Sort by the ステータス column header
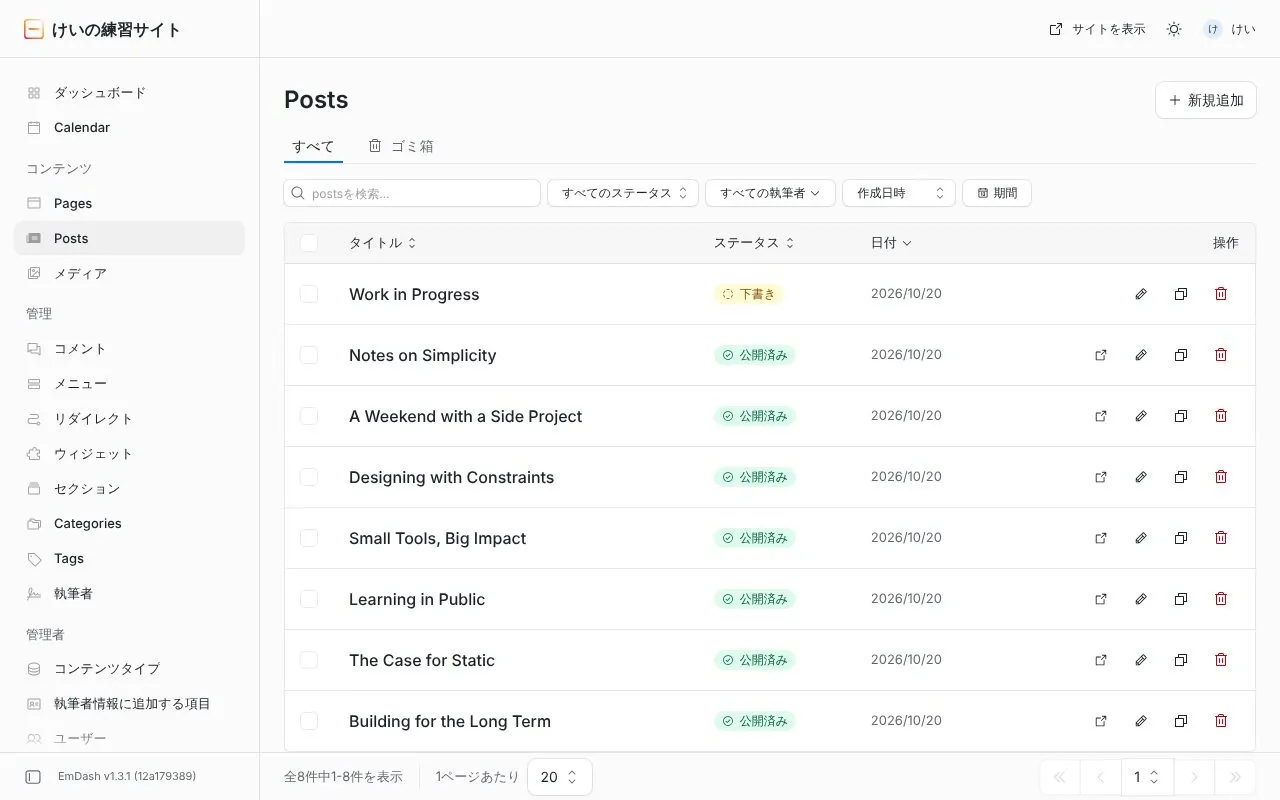 point(754,243)
